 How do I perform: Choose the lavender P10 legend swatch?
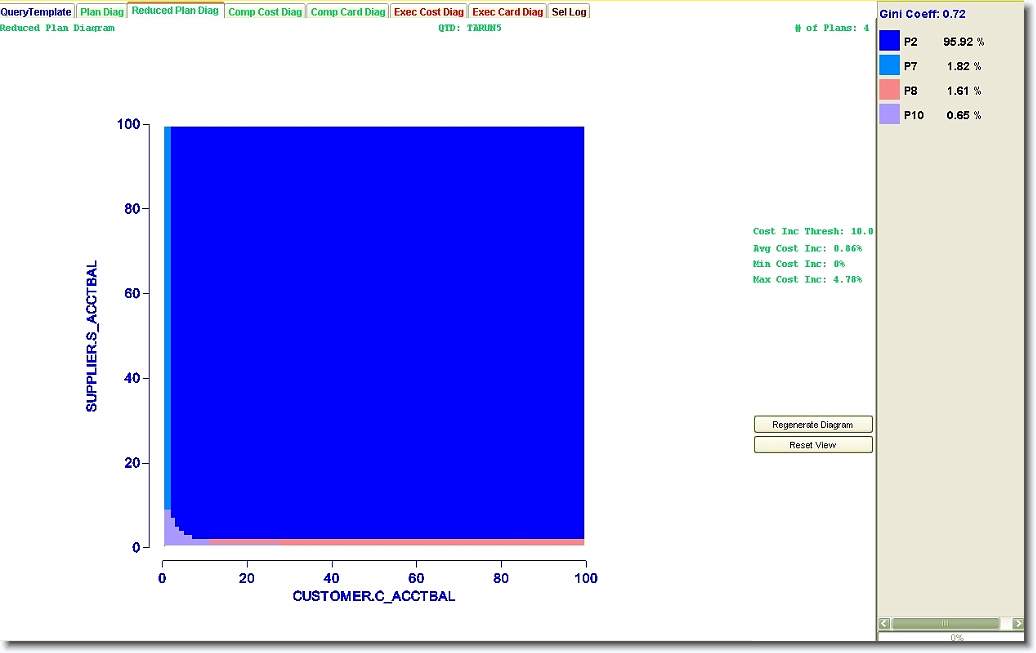coord(889,115)
